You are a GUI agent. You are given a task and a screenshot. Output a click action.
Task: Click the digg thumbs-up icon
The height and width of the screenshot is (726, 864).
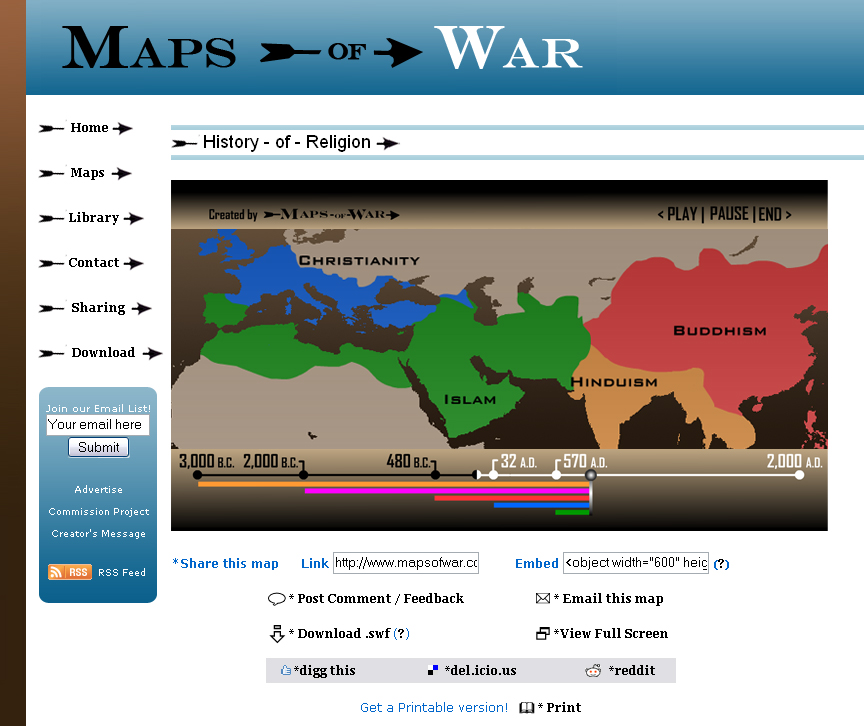[x=286, y=671]
